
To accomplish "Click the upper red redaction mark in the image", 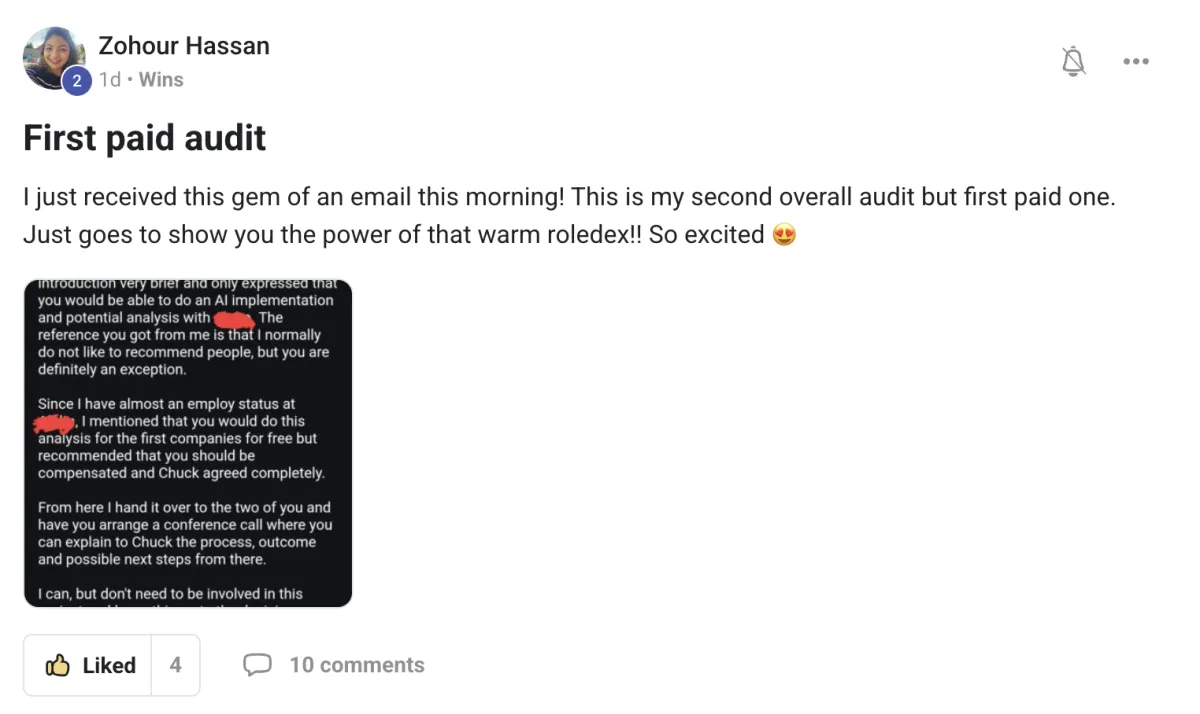I will [x=235, y=320].
